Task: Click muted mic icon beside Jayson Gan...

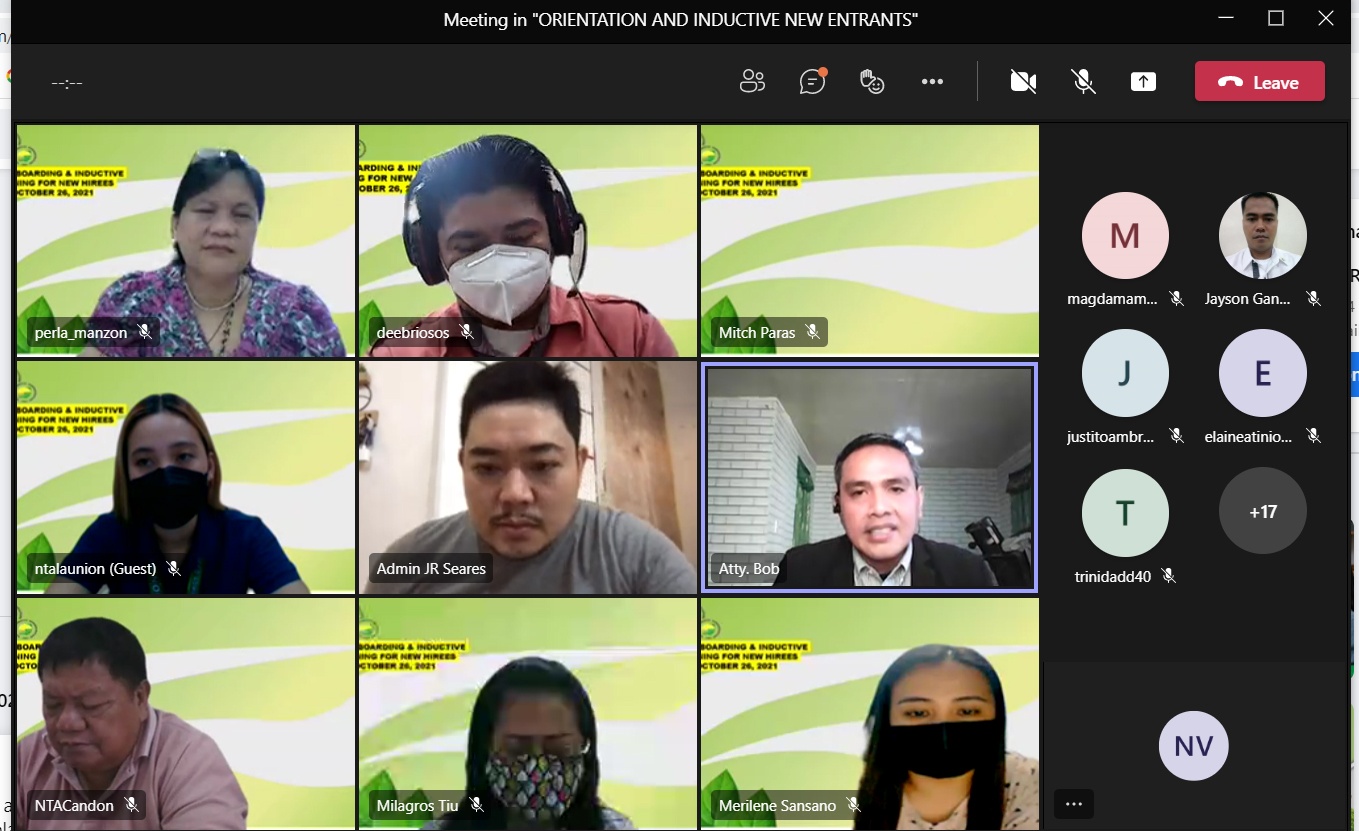Action: [x=1313, y=298]
